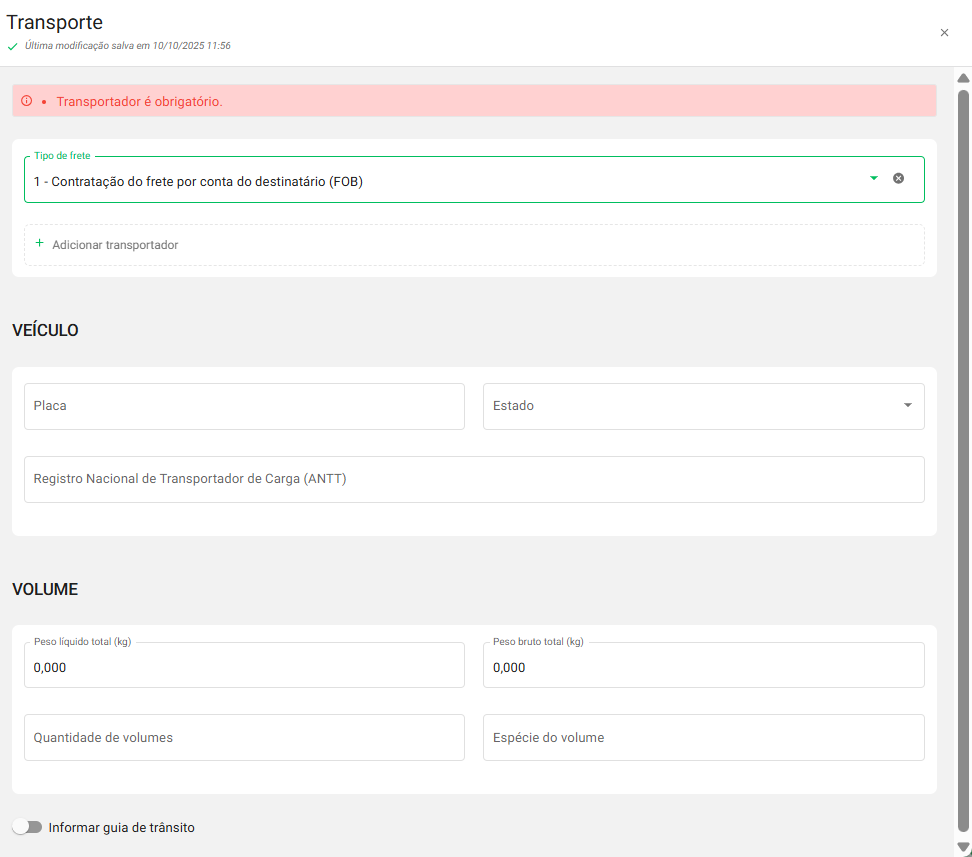Click the selected FOB freight type text
The height and width of the screenshot is (857, 972).
tap(198, 182)
